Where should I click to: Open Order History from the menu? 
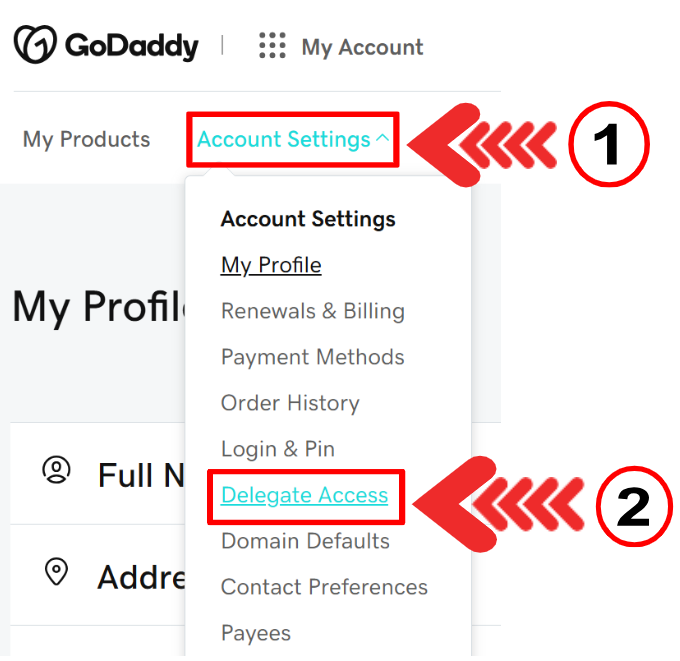[290, 403]
